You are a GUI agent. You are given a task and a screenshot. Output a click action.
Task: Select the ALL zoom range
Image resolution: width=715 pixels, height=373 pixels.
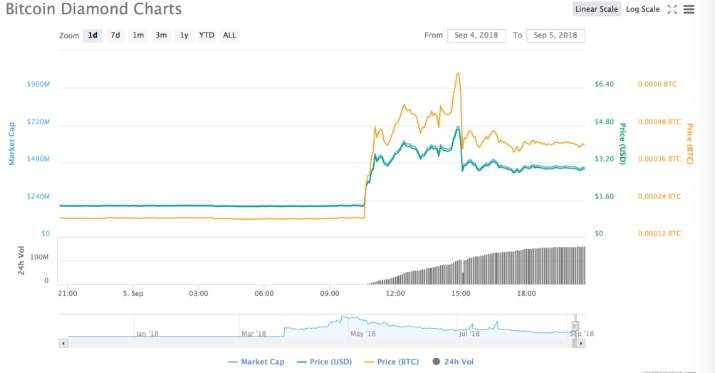click(229, 35)
